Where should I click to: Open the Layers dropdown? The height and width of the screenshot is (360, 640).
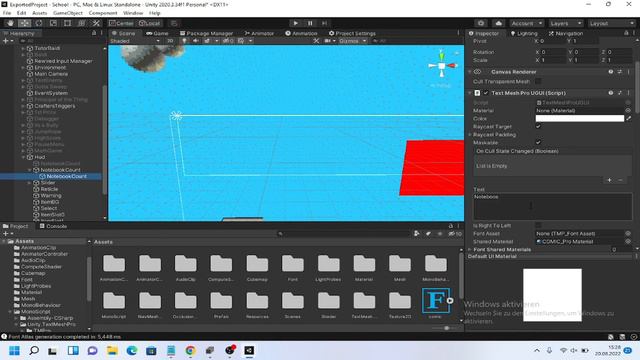pyautogui.click(x=565, y=23)
